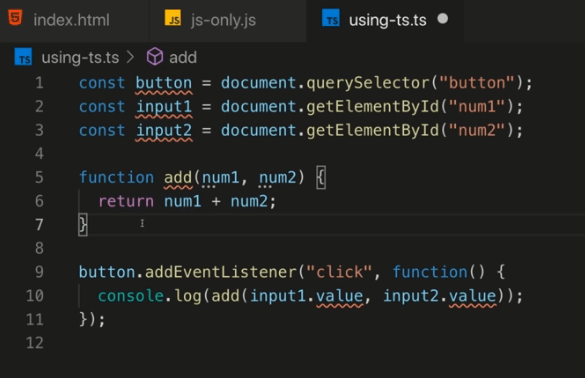Click the underlined button variable on line 1
The image size is (585, 378).
tap(164, 83)
